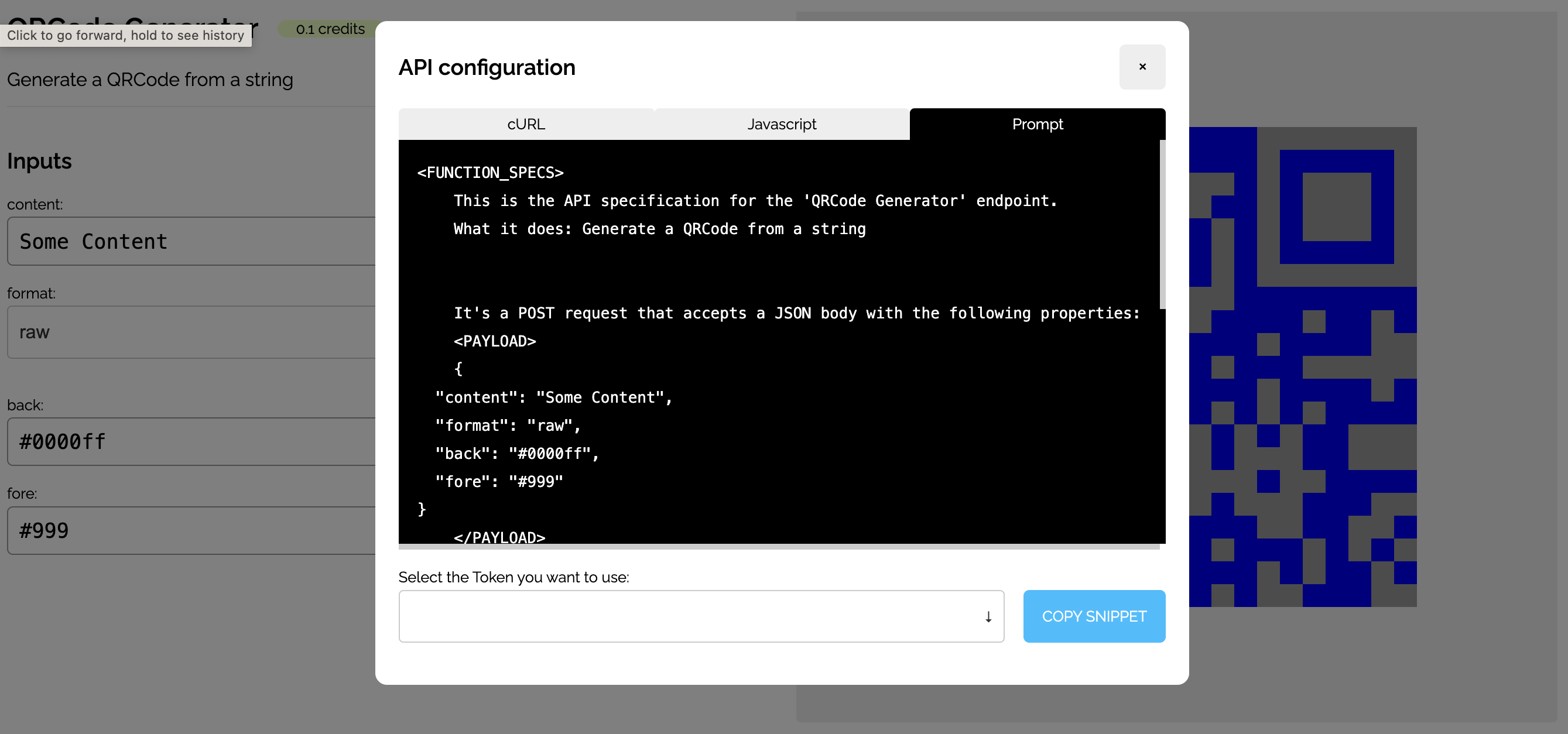Click the FUNCTION_SPECS line in the snippet
1568x734 pixels.
[491, 173]
